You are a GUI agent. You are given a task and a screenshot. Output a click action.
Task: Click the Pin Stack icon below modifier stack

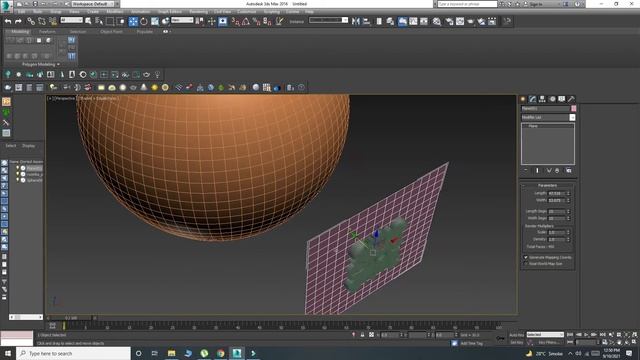[526, 170]
